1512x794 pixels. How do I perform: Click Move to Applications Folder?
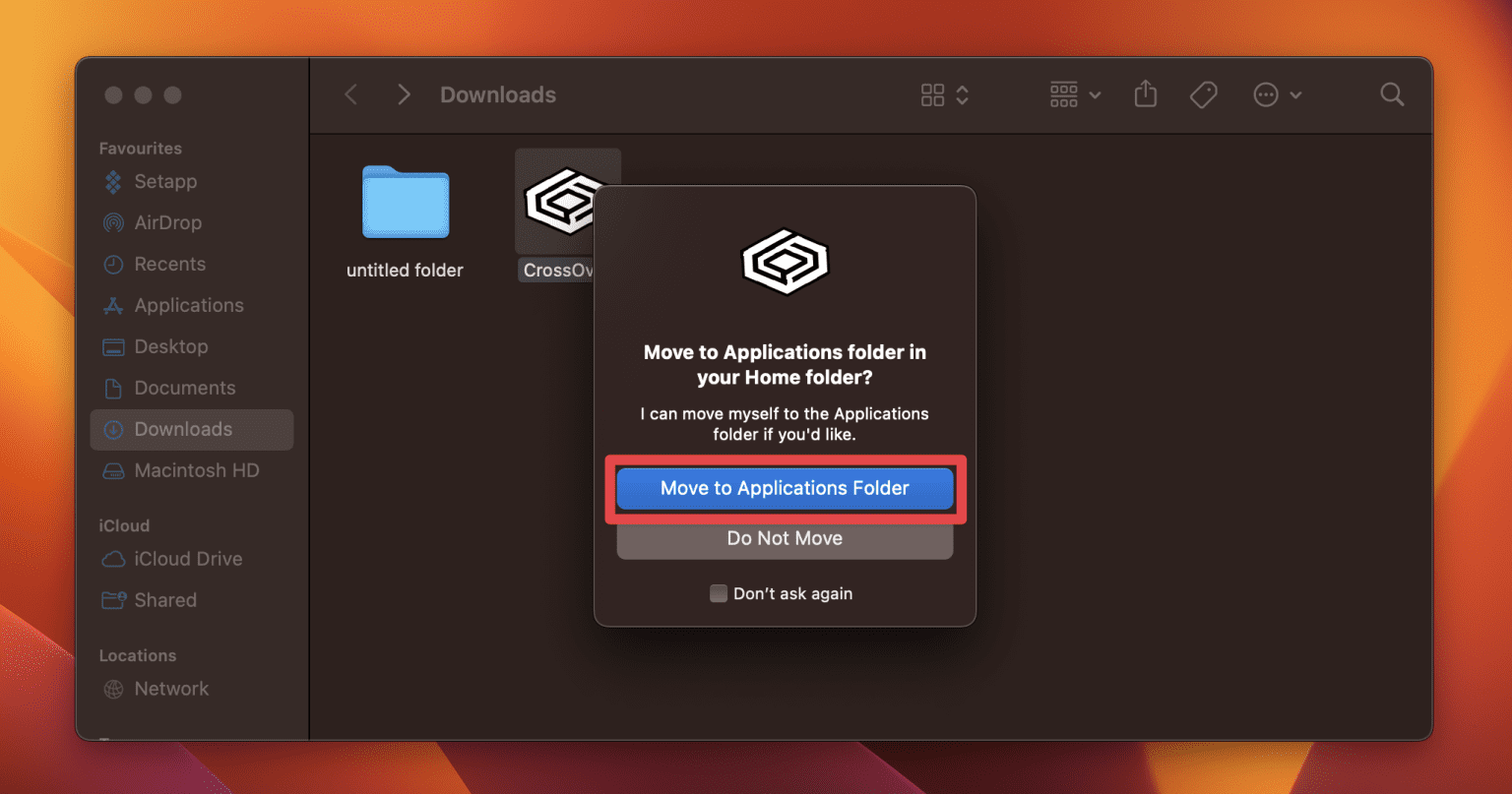[x=784, y=488]
